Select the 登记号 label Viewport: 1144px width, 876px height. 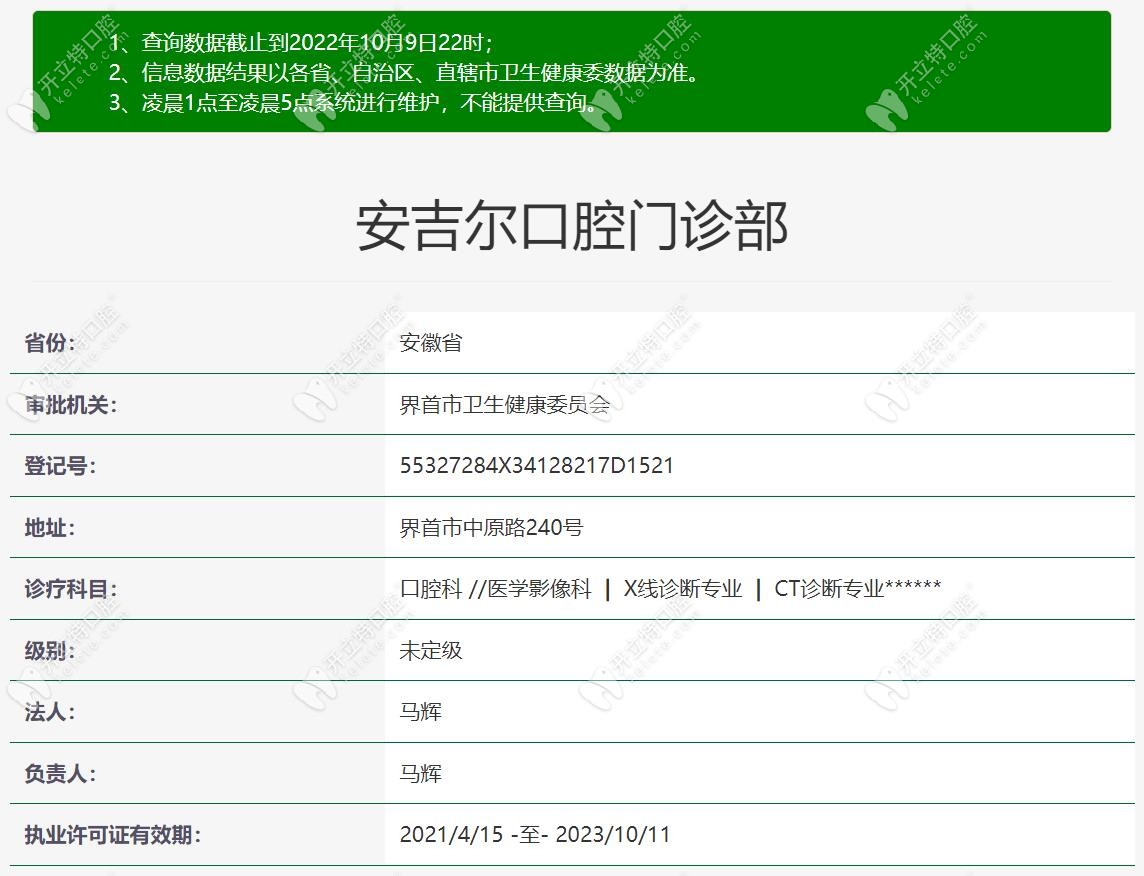pos(61,465)
